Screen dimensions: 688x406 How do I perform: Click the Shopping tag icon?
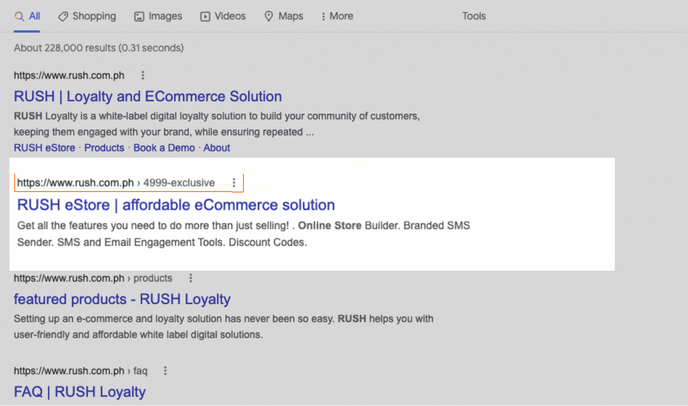click(x=63, y=17)
